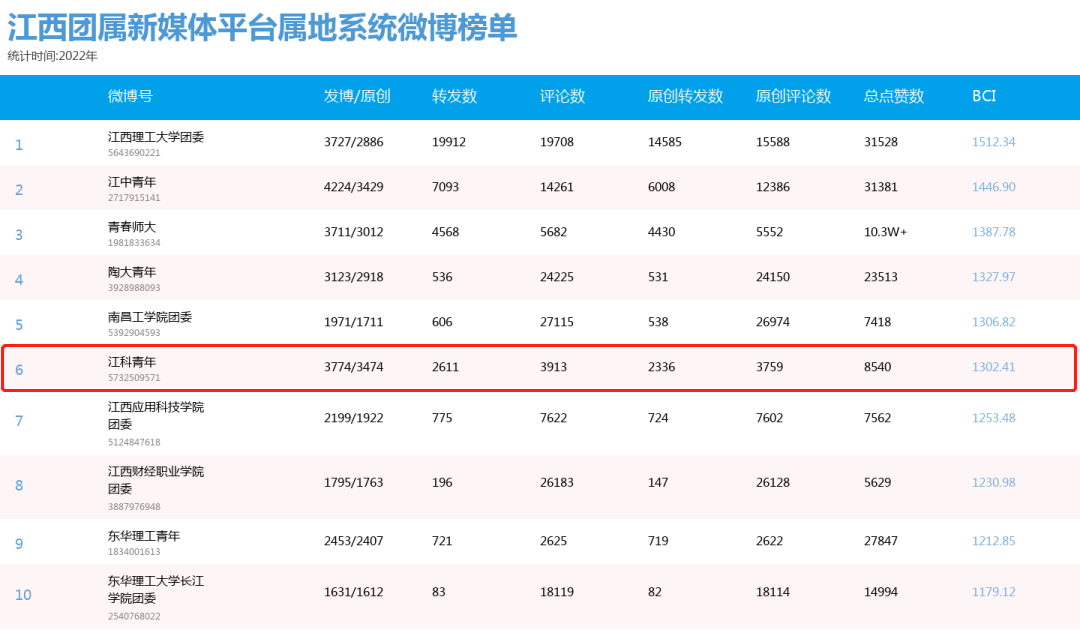Open BCI score 1230.98 link
The image size is (1080, 633).
click(993, 483)
